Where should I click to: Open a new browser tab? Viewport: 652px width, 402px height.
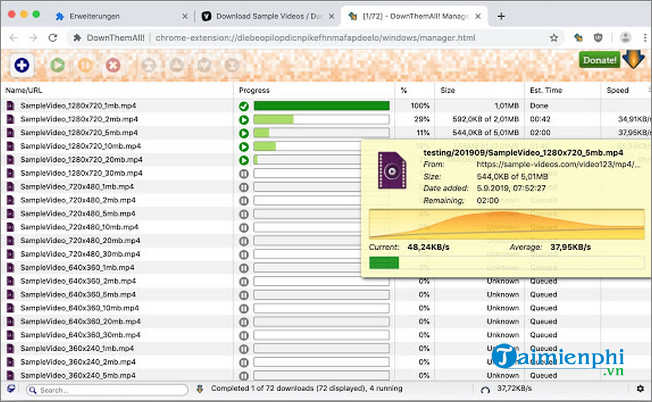click(500, 16)
